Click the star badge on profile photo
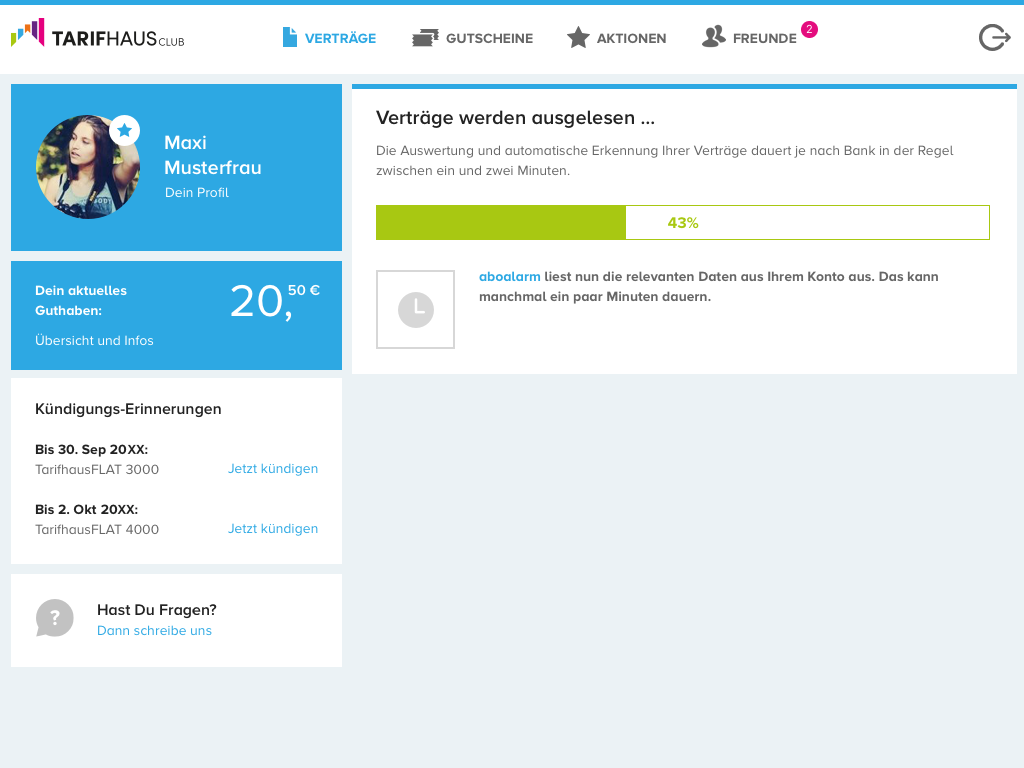 [x=124, y=130]
